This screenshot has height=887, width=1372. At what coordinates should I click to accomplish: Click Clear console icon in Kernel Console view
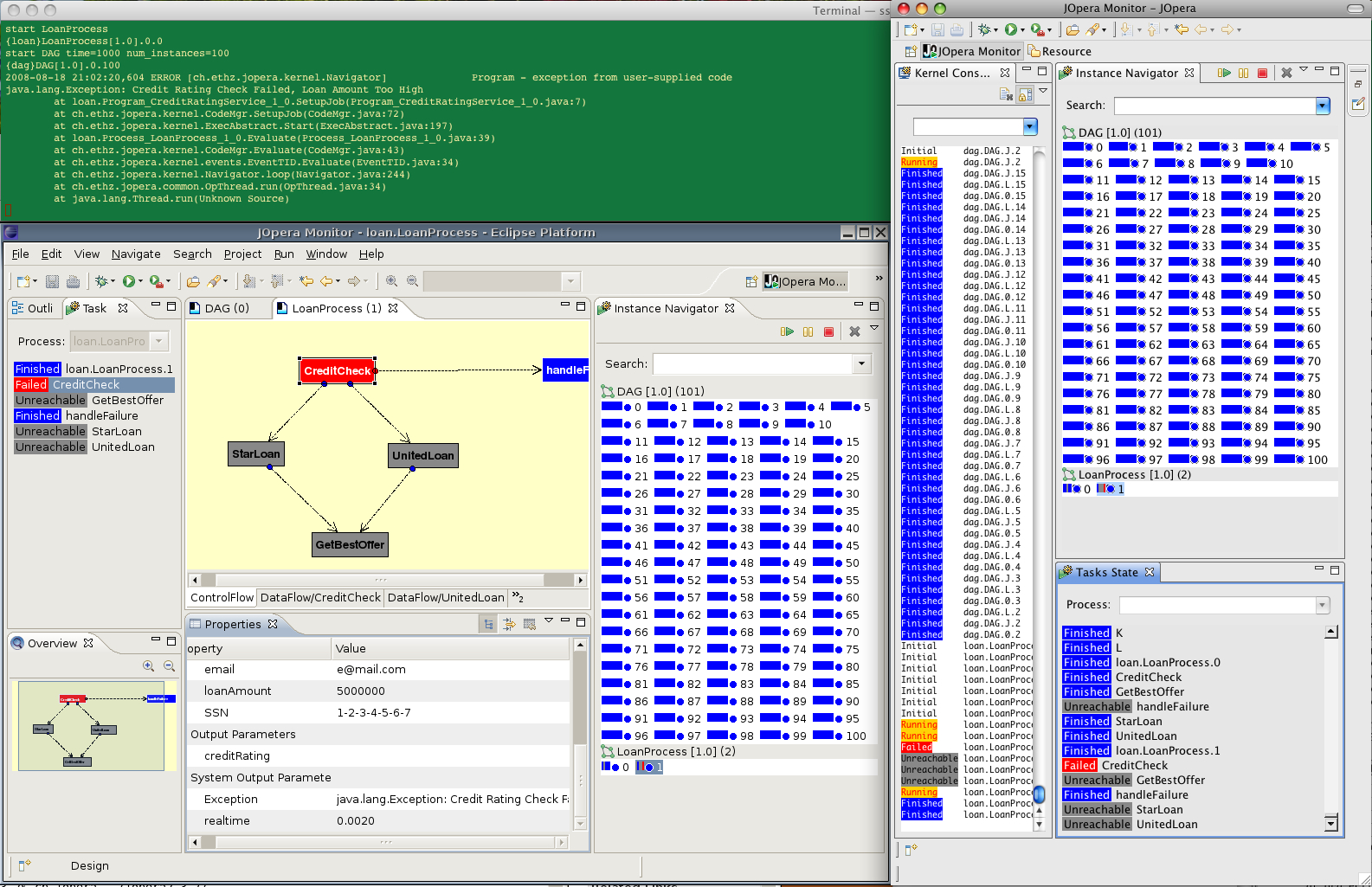pyautogui.click(x=1006, y=94)
